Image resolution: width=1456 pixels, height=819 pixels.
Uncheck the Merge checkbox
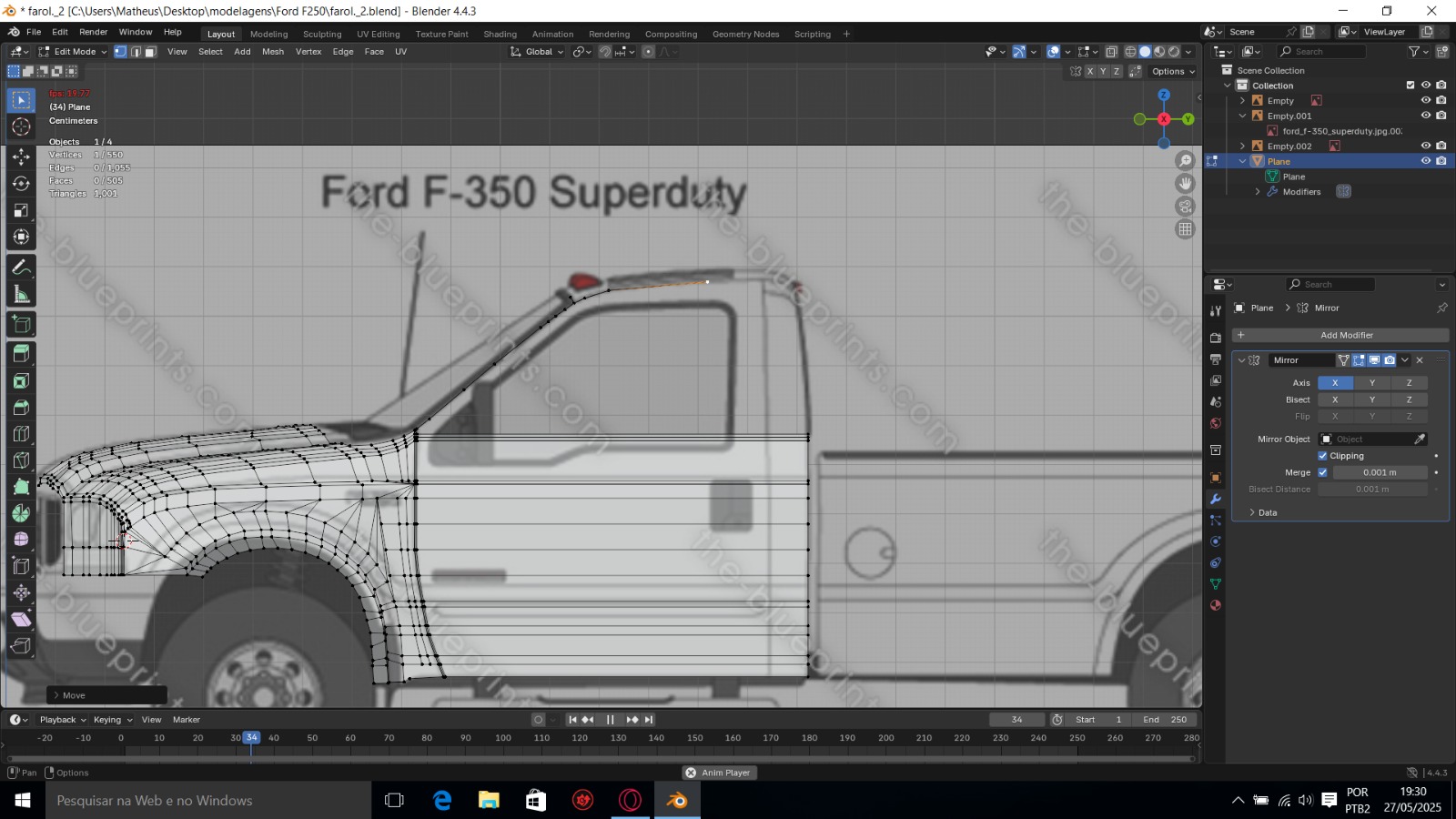coord(1322,472)
